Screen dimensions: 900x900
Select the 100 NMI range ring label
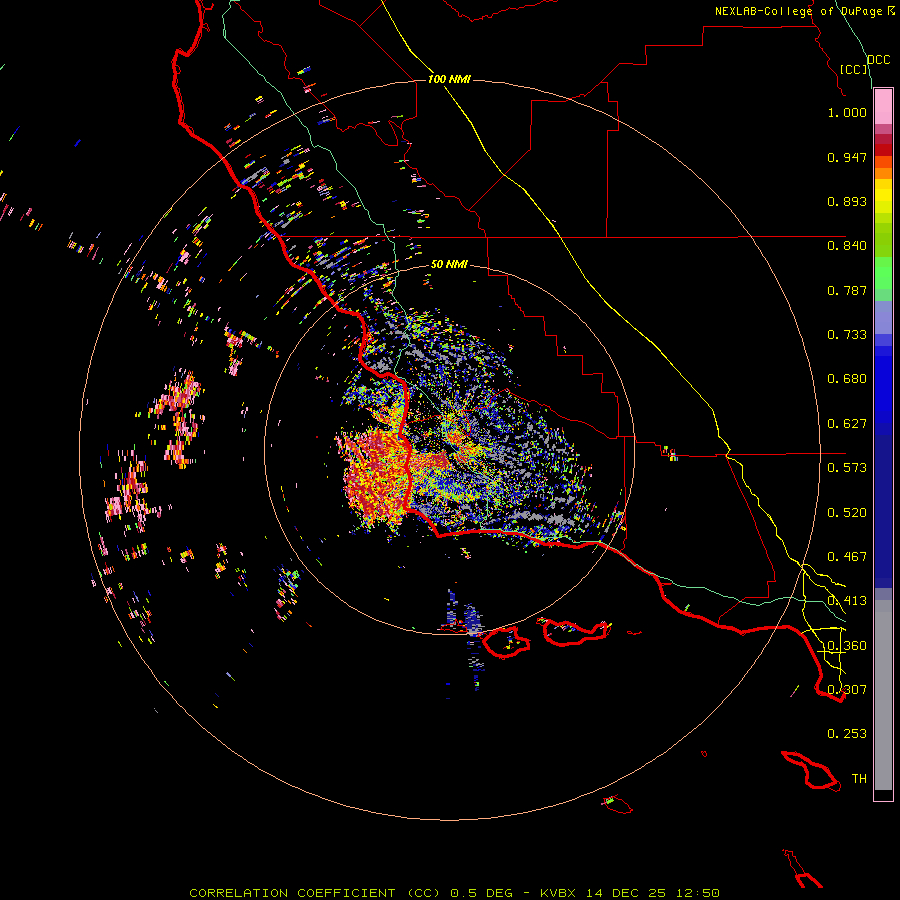click(x=449, y=79)
